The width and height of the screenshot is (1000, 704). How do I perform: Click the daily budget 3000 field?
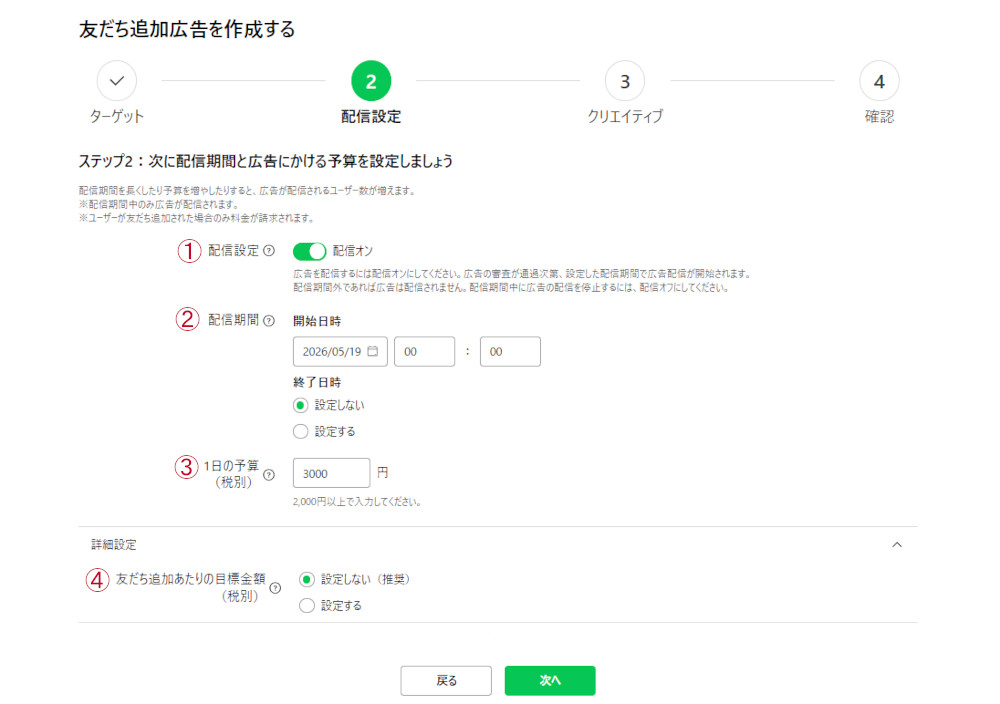(x=332, y=473)
